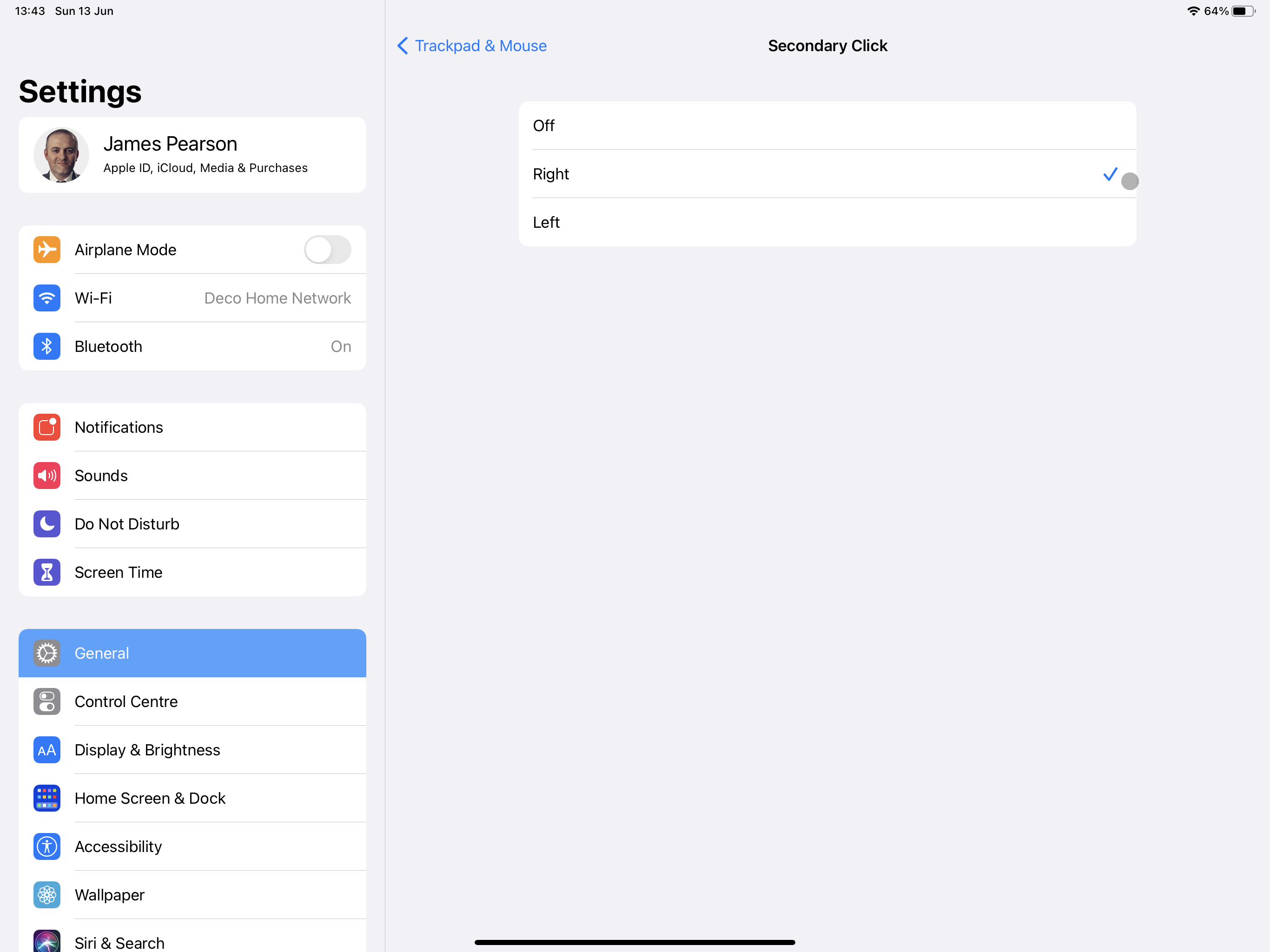Tap the Airplane Mode orange icon
Screen dimensions: 1270x952
point(46,250)
